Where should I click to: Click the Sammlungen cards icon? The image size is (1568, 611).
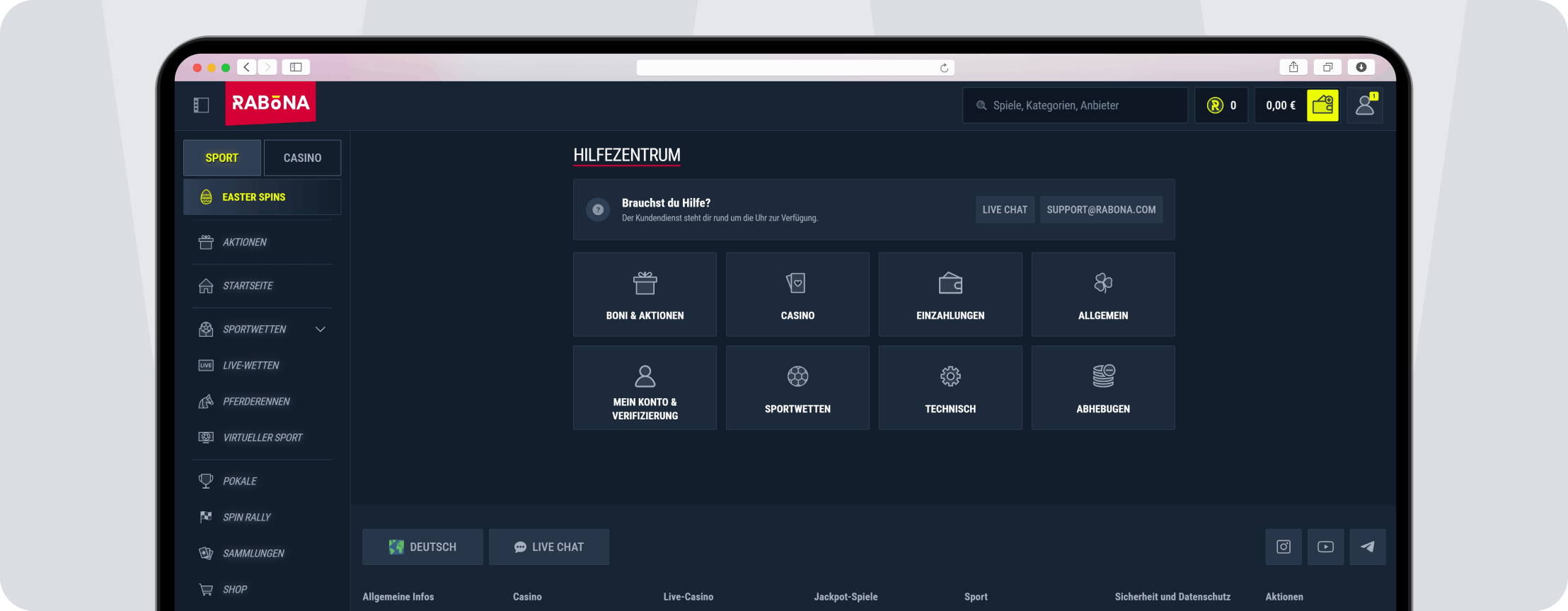coord(206,553)
